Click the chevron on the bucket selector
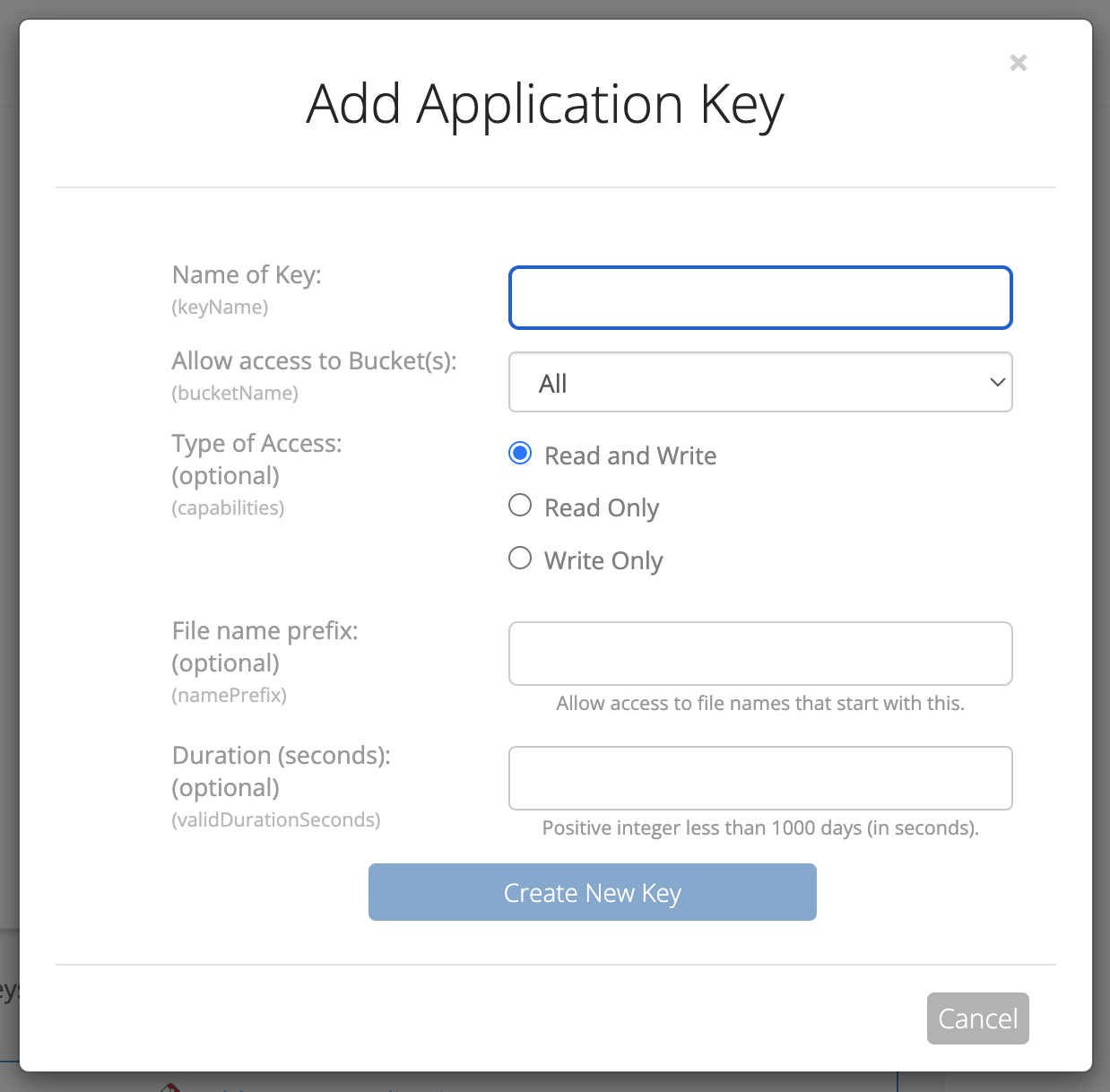The height and width of the screenshot is (1092, 1110). click(996, 382)
